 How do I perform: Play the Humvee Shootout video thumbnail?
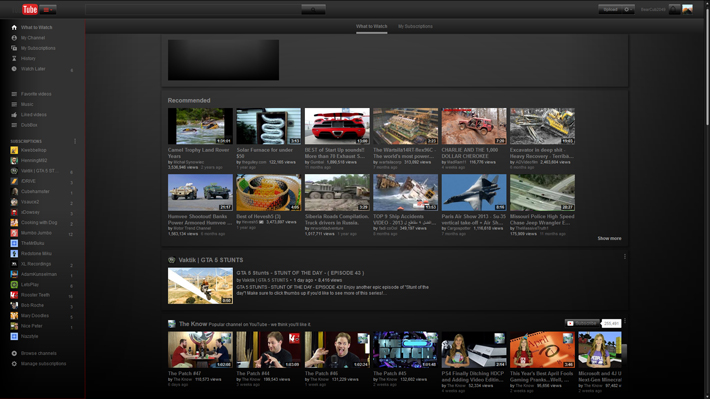click(x=200, y=192)
